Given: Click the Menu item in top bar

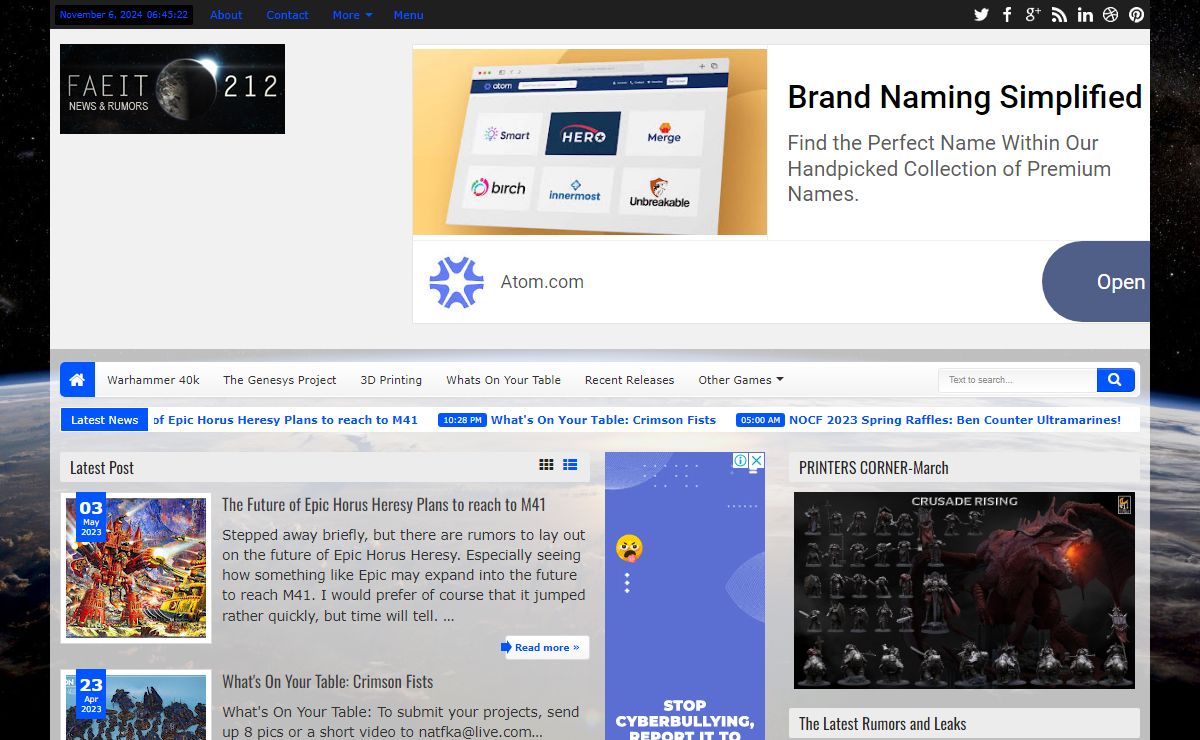Looking at the screenshot, I should click(408, 15).
